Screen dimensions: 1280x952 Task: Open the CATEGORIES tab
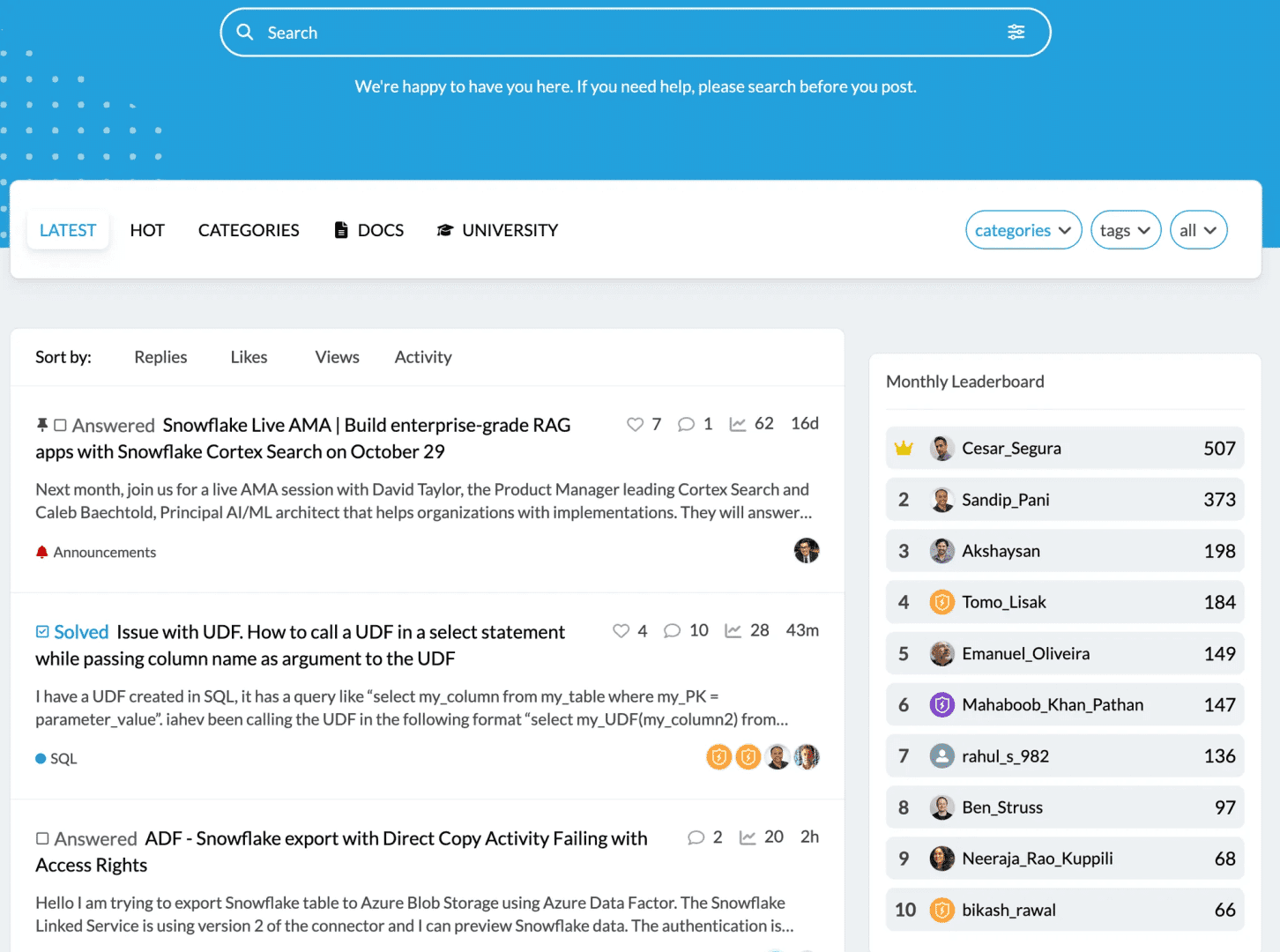tap(249, 230)
